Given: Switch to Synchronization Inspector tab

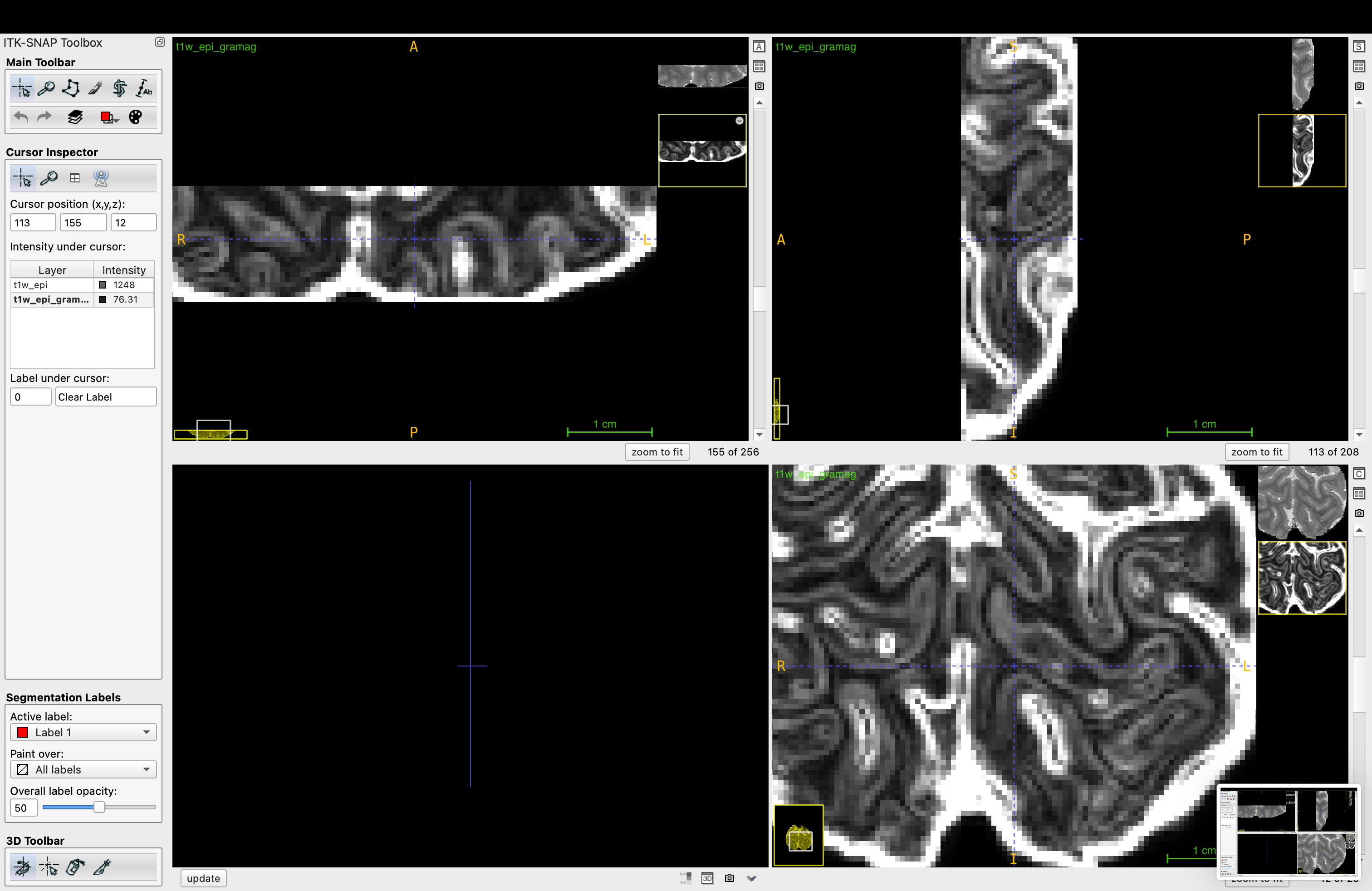Looking at the screenshot, I should click(101, 178).
